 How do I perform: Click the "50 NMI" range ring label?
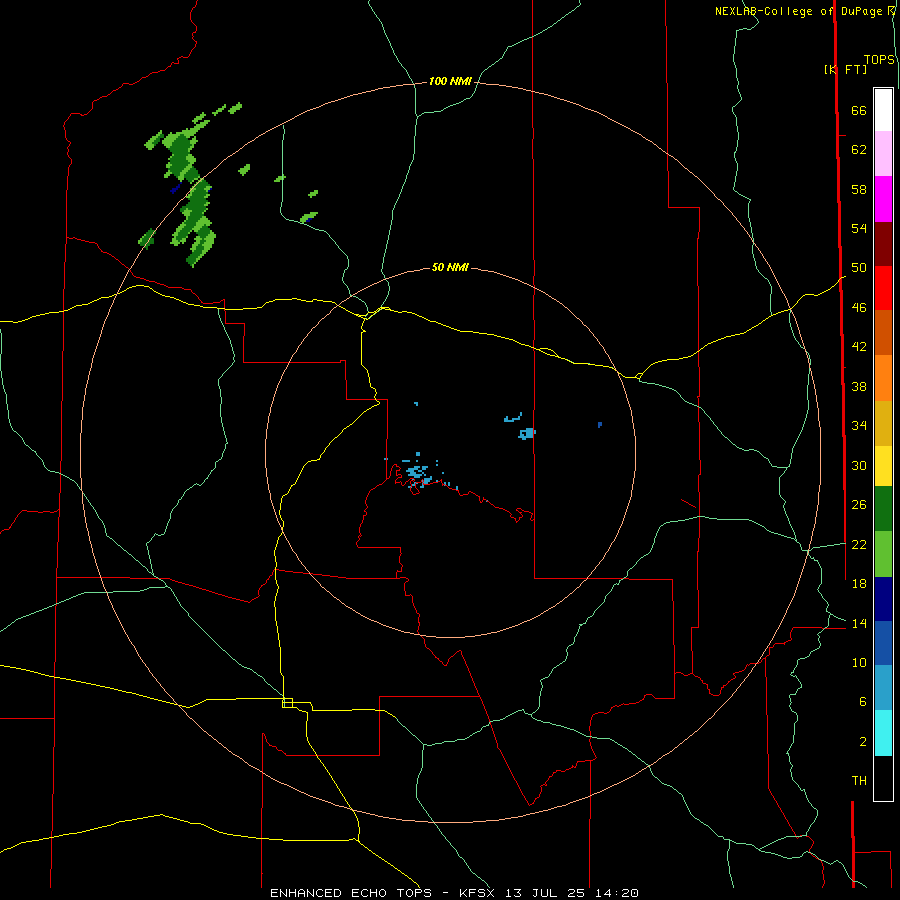coord(450,267)
